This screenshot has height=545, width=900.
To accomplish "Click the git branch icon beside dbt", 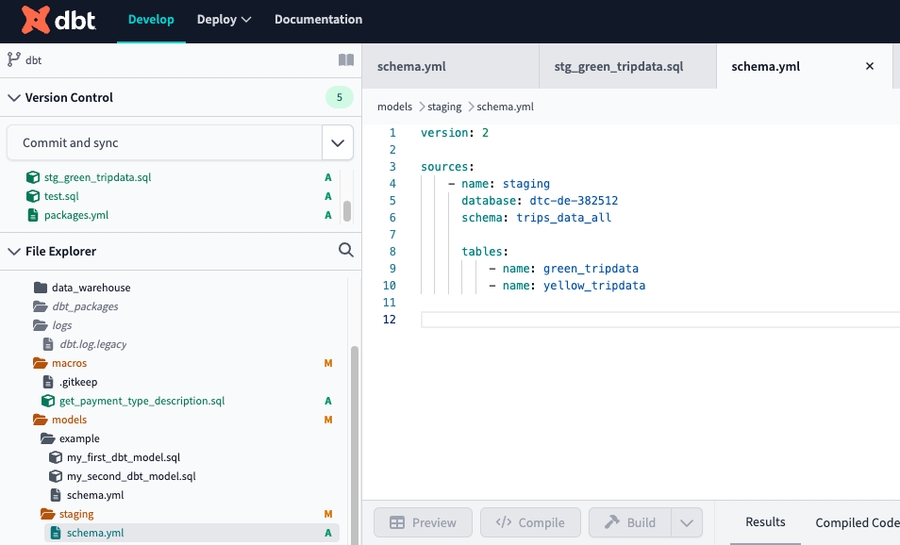I will click(14, 60).
